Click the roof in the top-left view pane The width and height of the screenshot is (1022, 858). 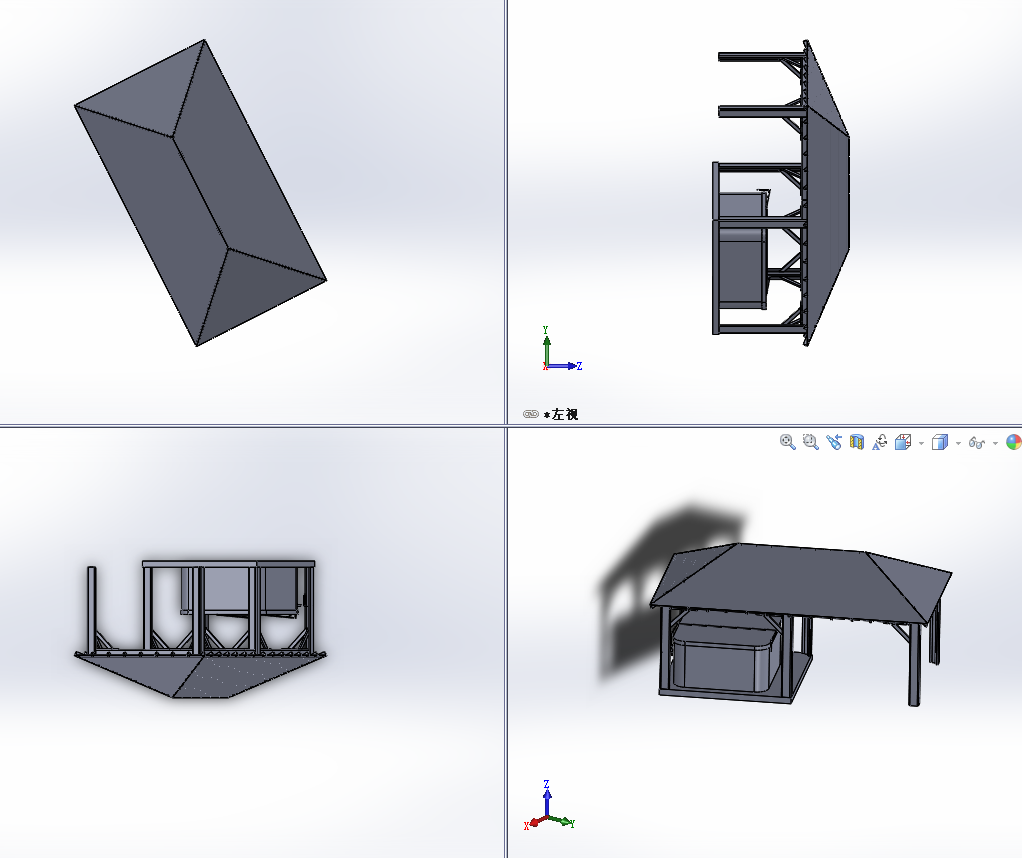(200, 192)
